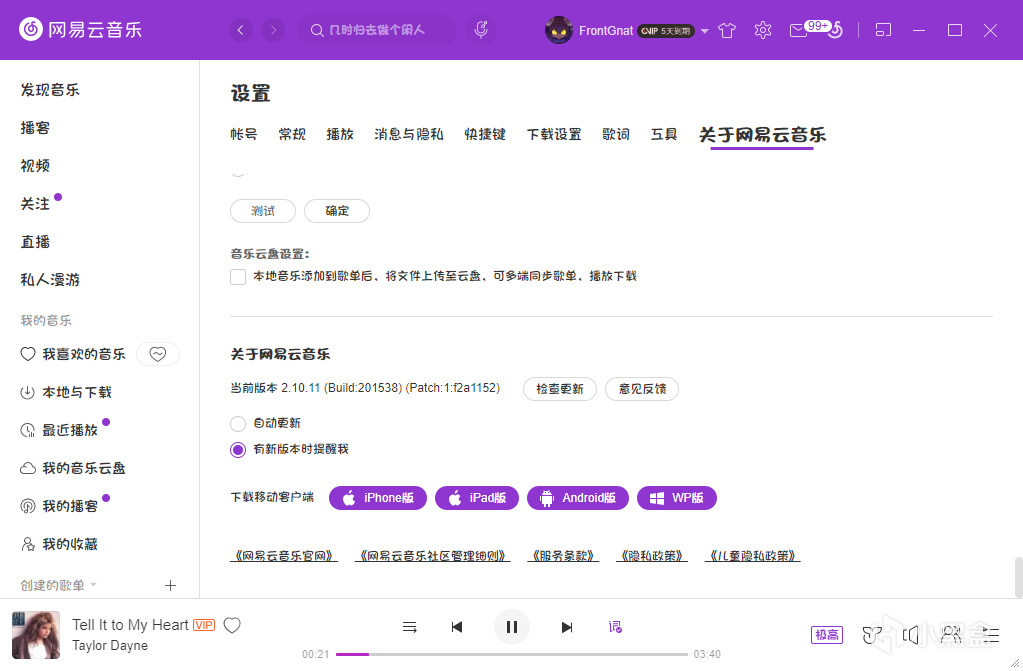
Task: Click the 检查更新 button
Action: (560, 389)
